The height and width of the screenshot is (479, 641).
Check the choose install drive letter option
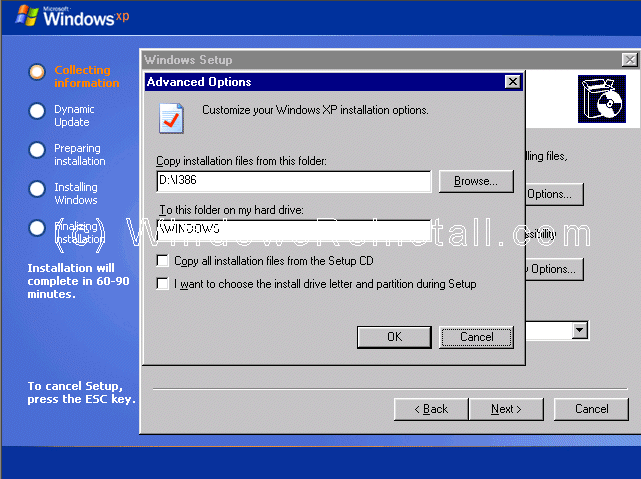(x=163, y=284)
